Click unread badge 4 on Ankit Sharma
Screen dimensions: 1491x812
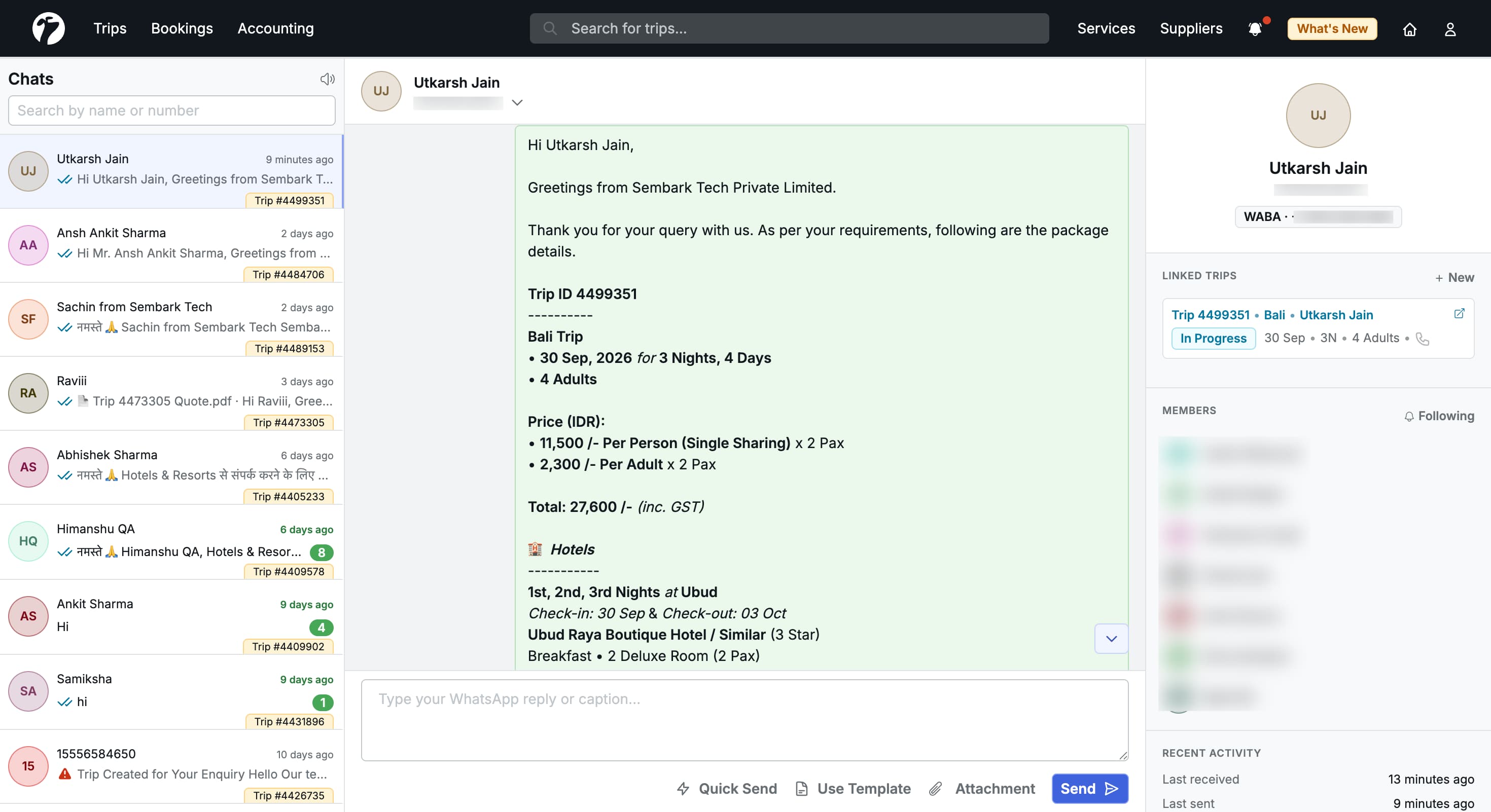pos(321,627)
